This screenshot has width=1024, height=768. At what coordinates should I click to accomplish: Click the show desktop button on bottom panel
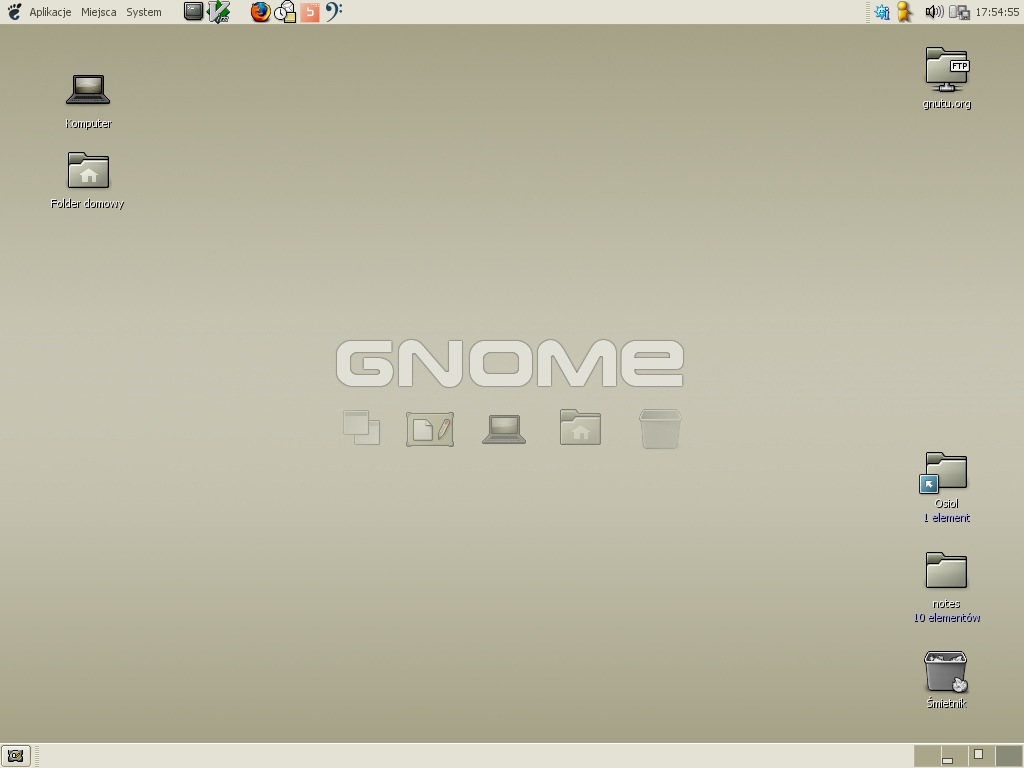pyautogui.click(x=16, y=756)
